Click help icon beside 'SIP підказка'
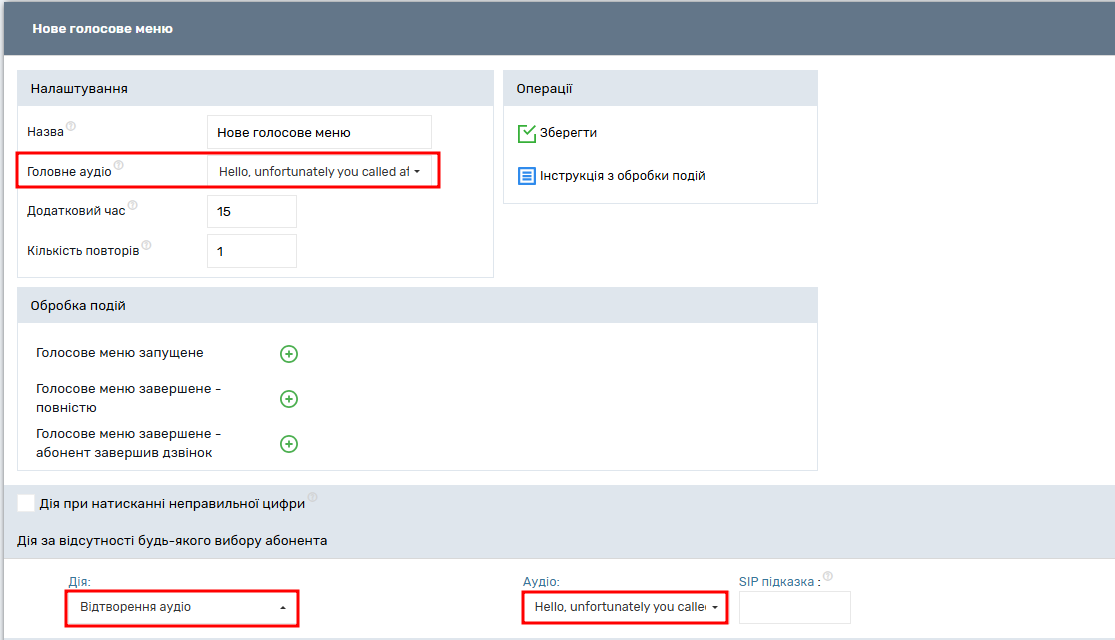This screenshot has width=1115, height=640. (828, 576)
